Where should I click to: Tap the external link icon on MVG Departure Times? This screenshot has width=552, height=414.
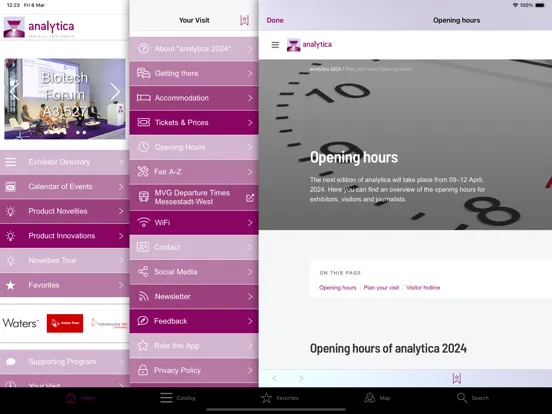(250, 198)
